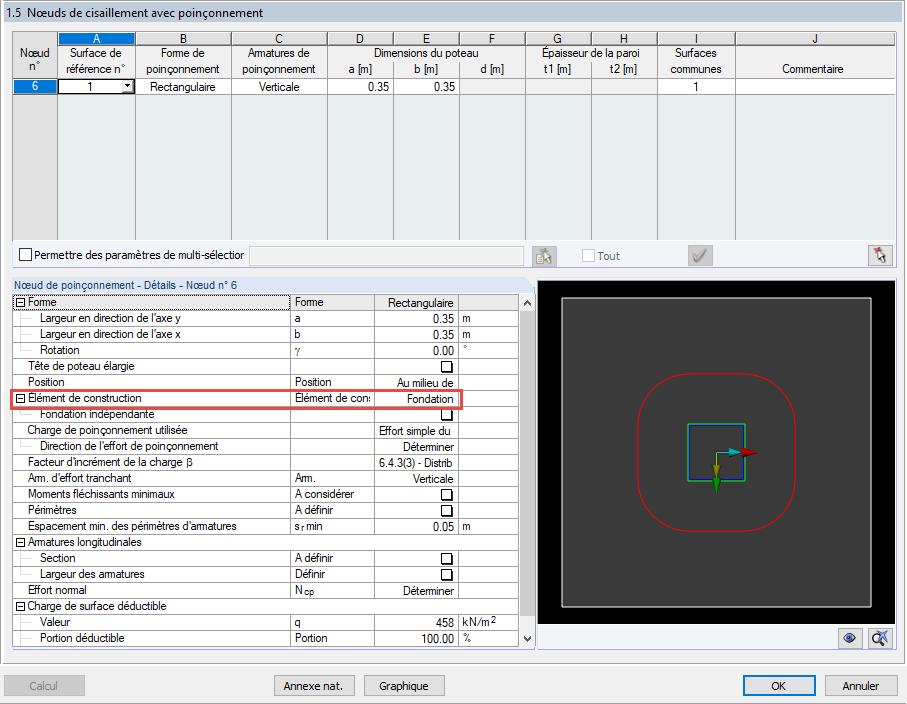Click the pick-from-list icon beside multi-selection field
This screenshot has width=907, height=704.
coord(544,256)
